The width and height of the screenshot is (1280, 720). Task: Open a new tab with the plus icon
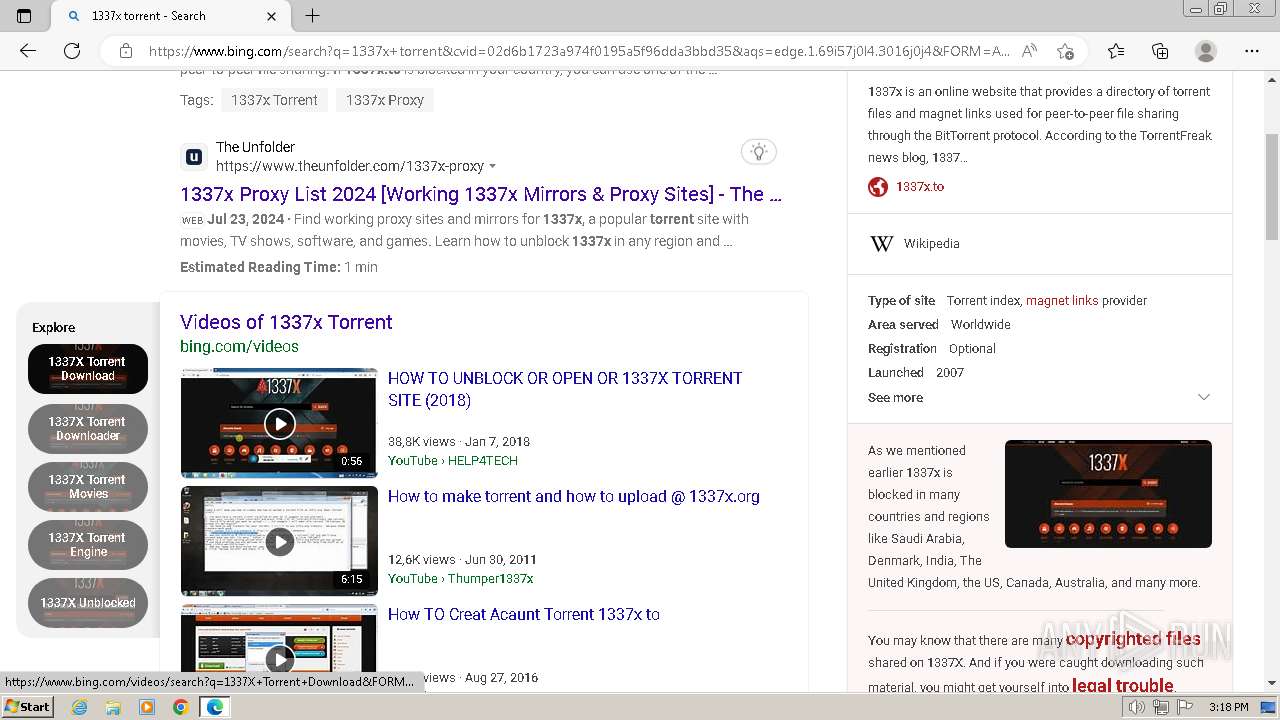click(x=312, y=16)
